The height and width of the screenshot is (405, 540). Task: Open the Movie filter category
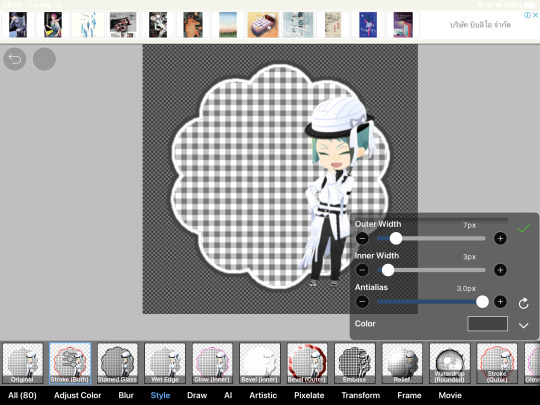pyautogui.click(x=450, y=395)
